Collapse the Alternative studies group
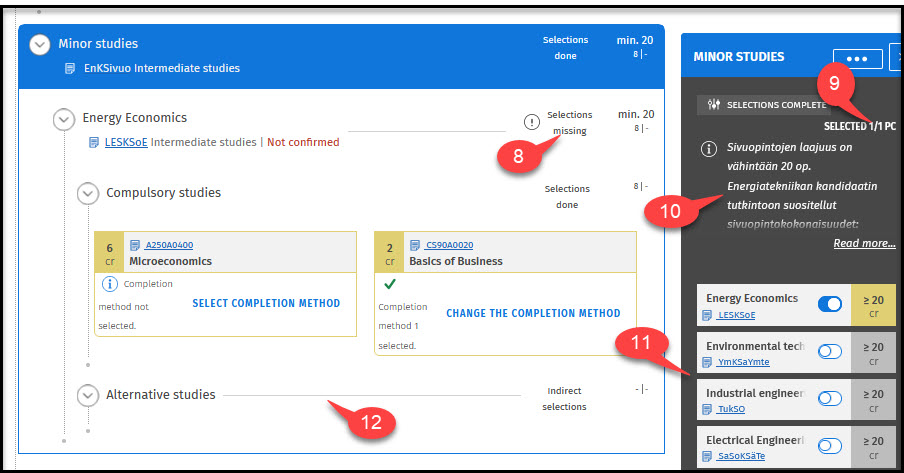Image resolution: width=904 pixels, height=473 pixels. pos(88,395)
